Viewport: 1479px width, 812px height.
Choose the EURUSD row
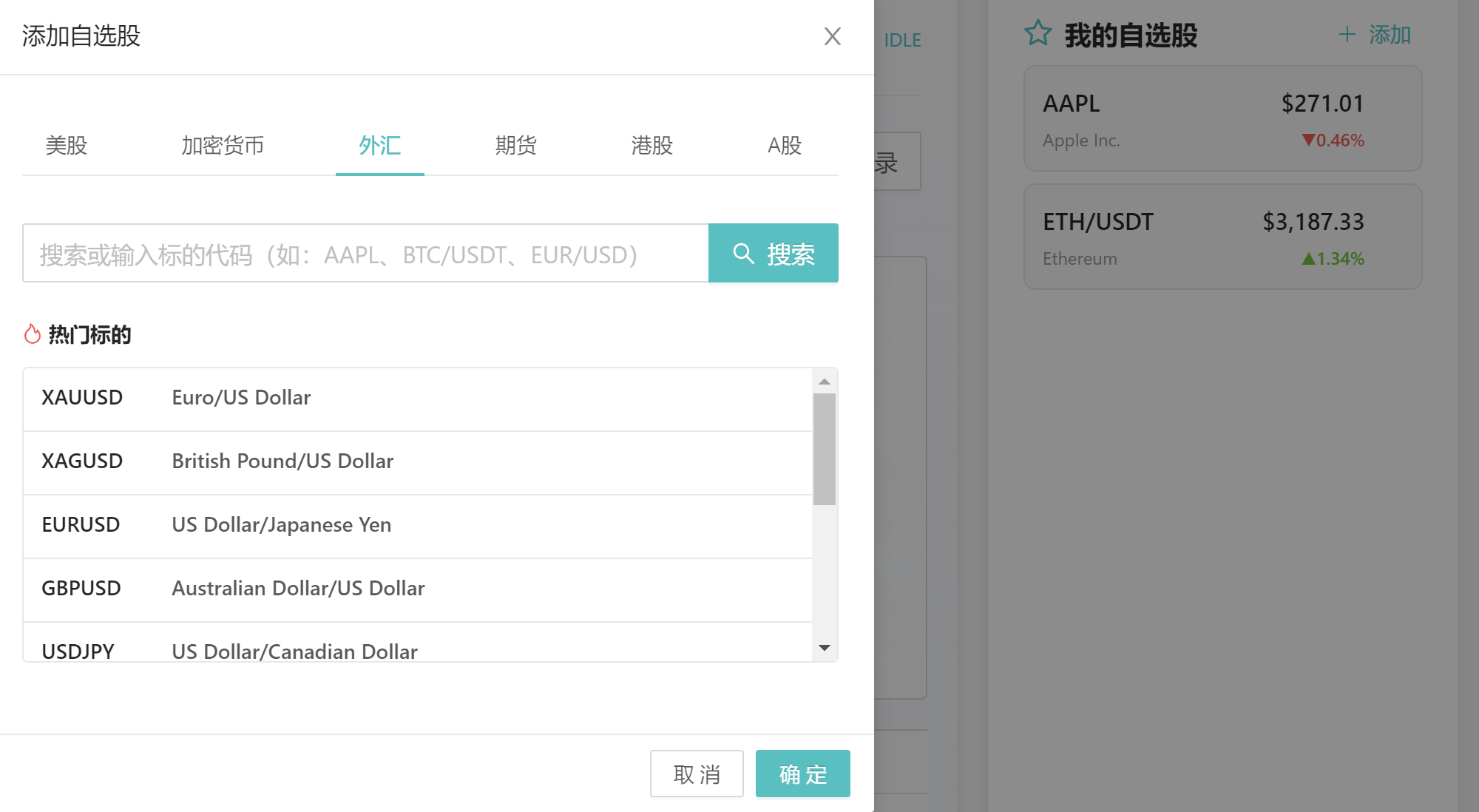[417, 526]
